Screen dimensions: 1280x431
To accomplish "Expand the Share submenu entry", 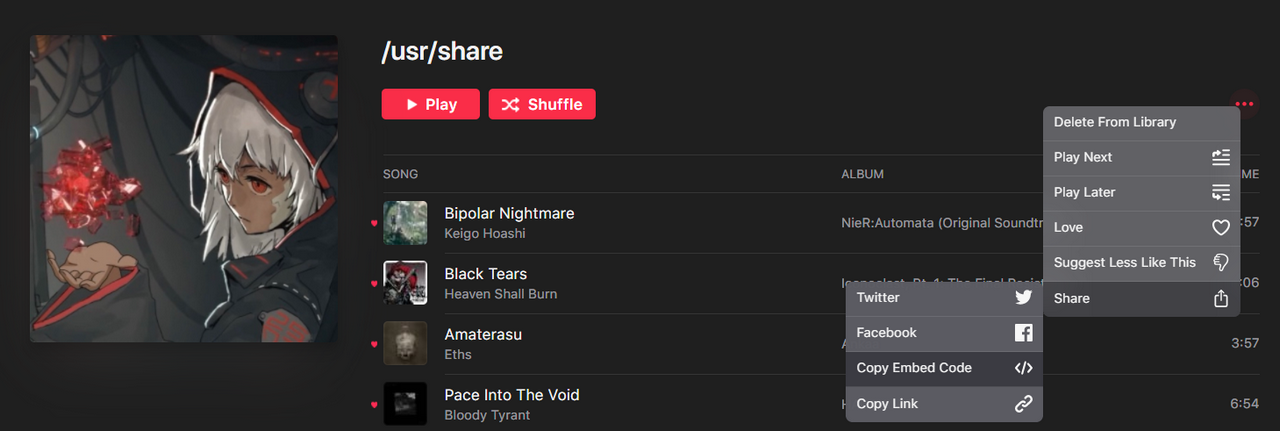I will pos(1072,298).
